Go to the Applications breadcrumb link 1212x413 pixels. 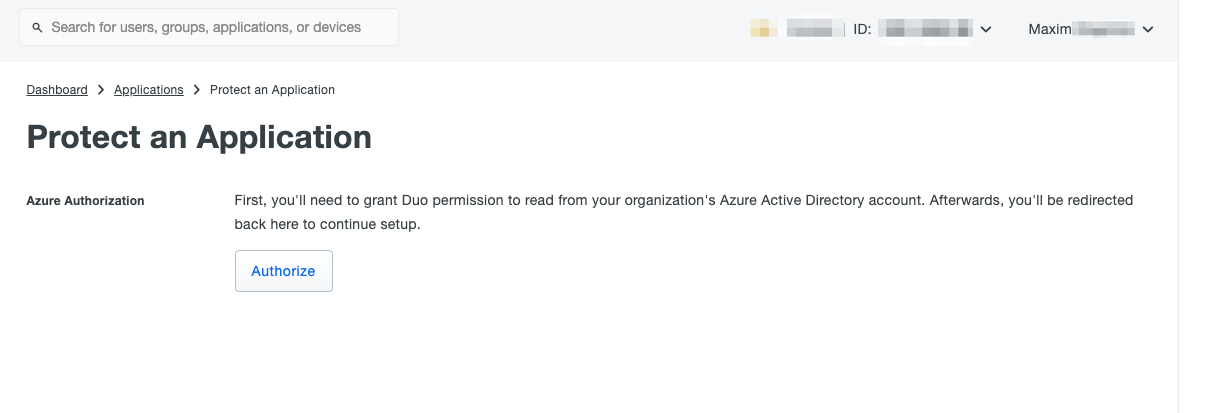[x=149, y=90]
